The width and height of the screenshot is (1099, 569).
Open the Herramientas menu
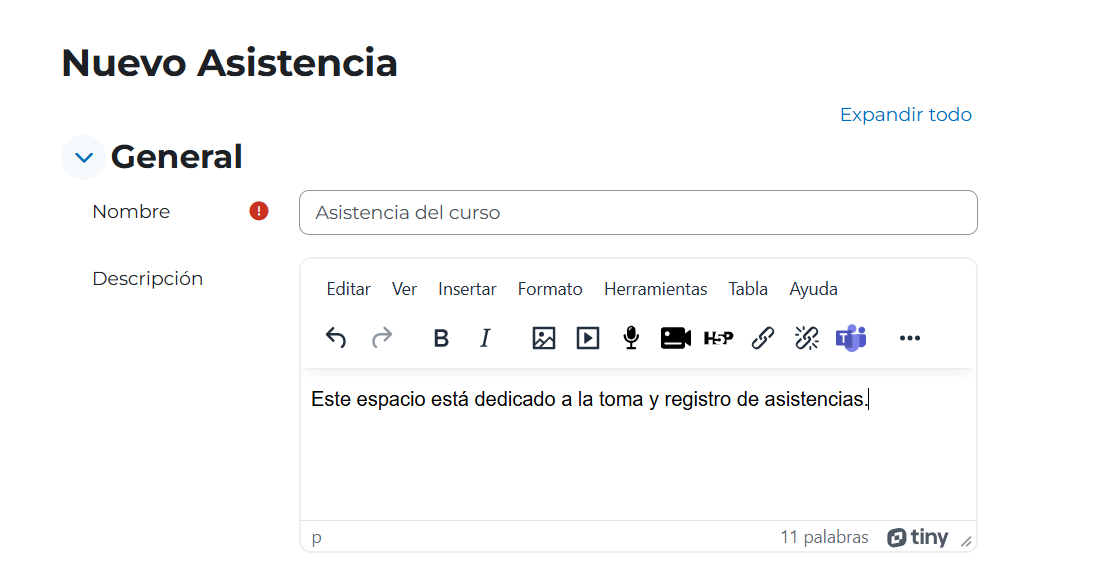655,289
